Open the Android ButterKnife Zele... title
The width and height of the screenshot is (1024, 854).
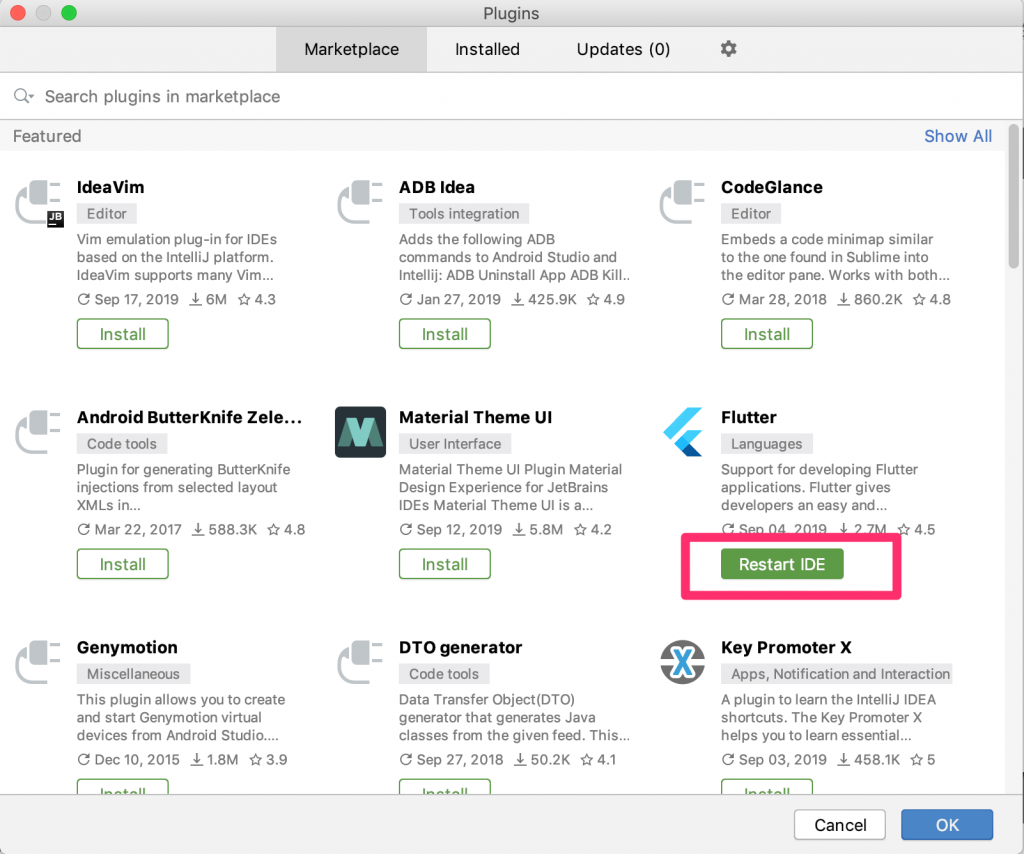coord(189,417)
